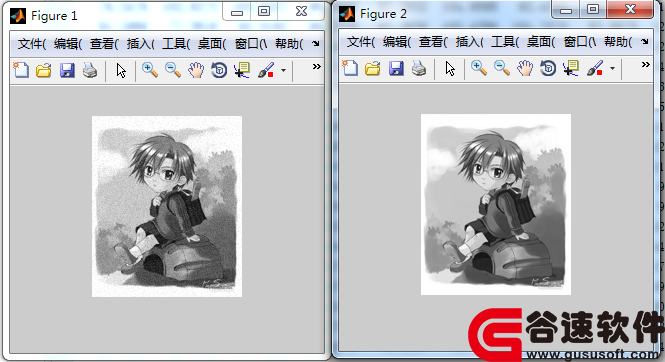Click MATLAB logo icon in Figure 1 title bar

(x=18, y=16)
